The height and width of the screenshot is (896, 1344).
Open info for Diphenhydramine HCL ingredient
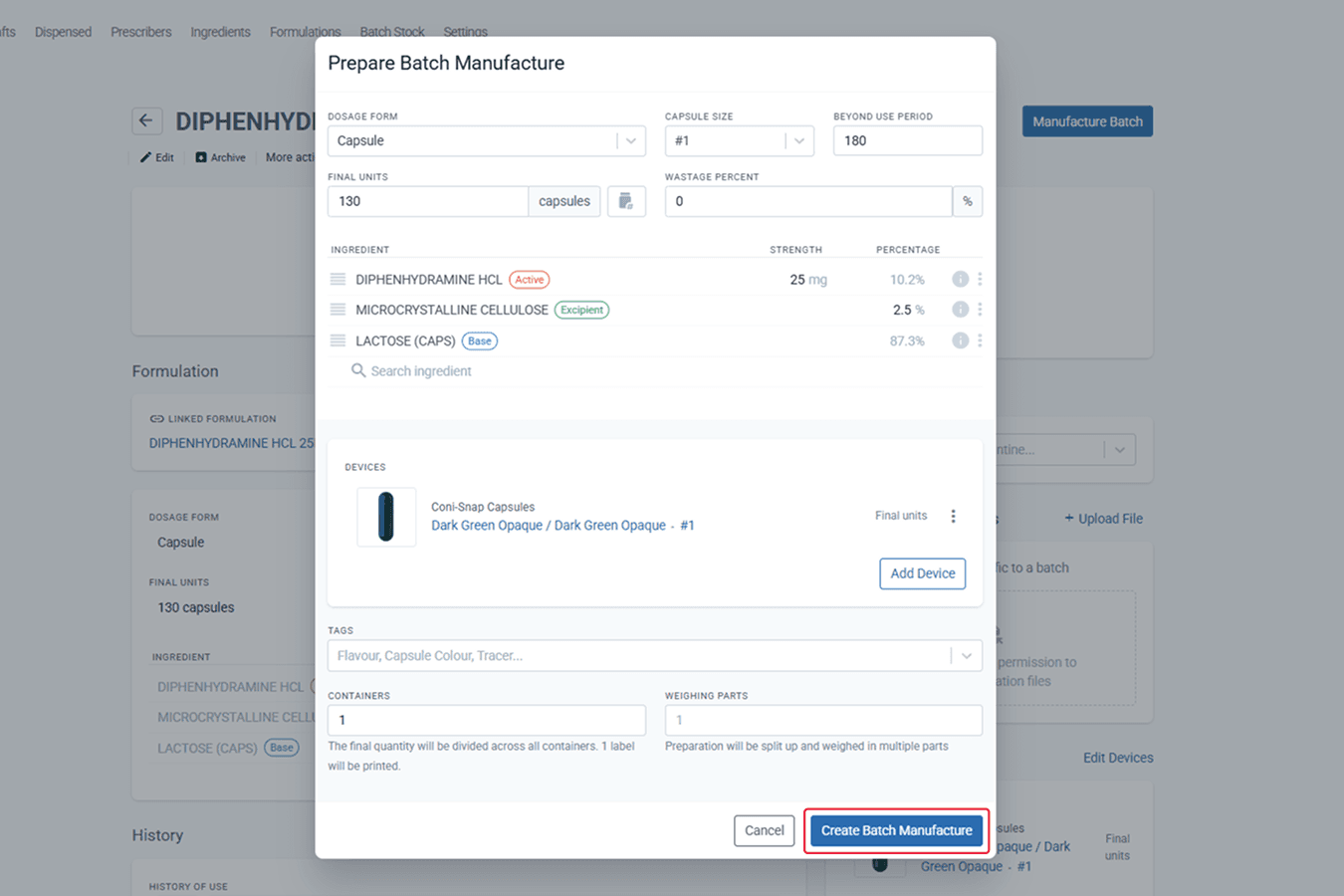click(960, 280)
